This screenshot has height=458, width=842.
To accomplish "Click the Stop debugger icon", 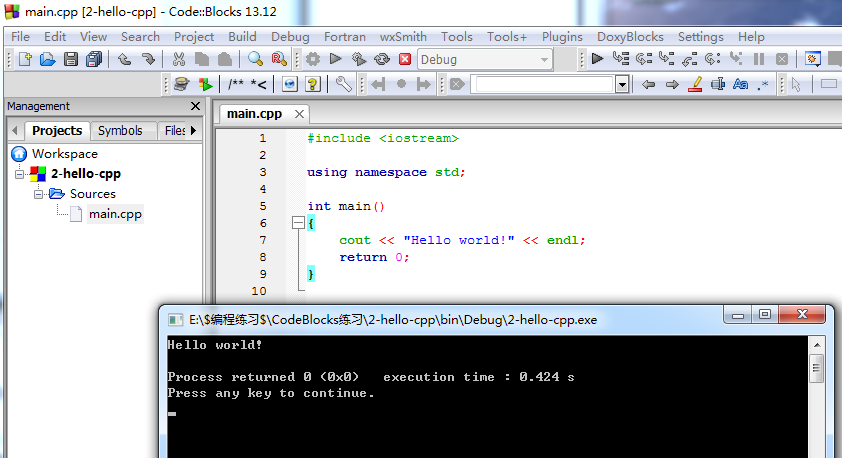I will pos(782,59).
